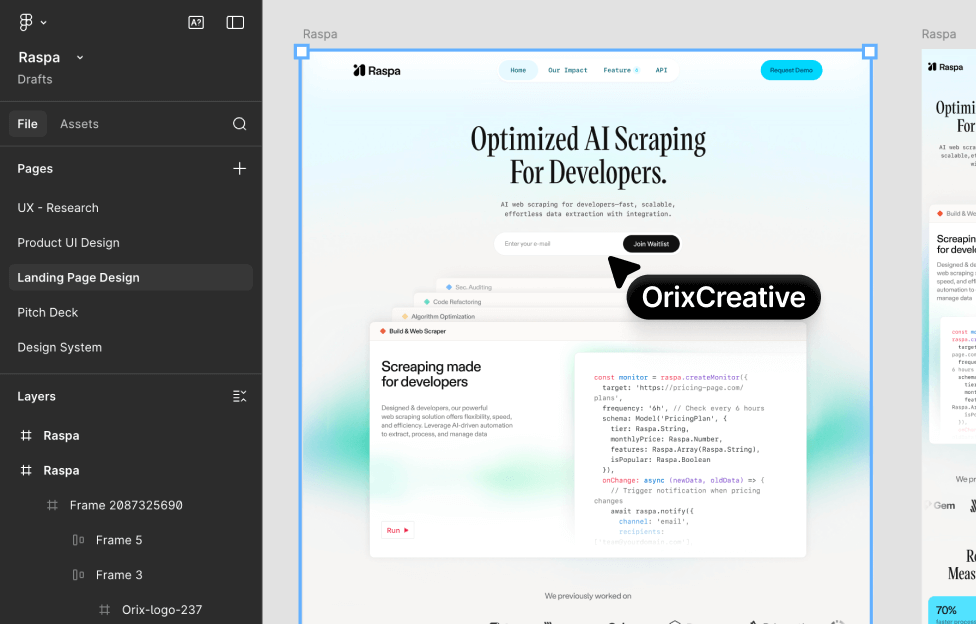Click the missing fonts A? icon
The height and width of the screenshot is (624, 976).
[196, 22]
